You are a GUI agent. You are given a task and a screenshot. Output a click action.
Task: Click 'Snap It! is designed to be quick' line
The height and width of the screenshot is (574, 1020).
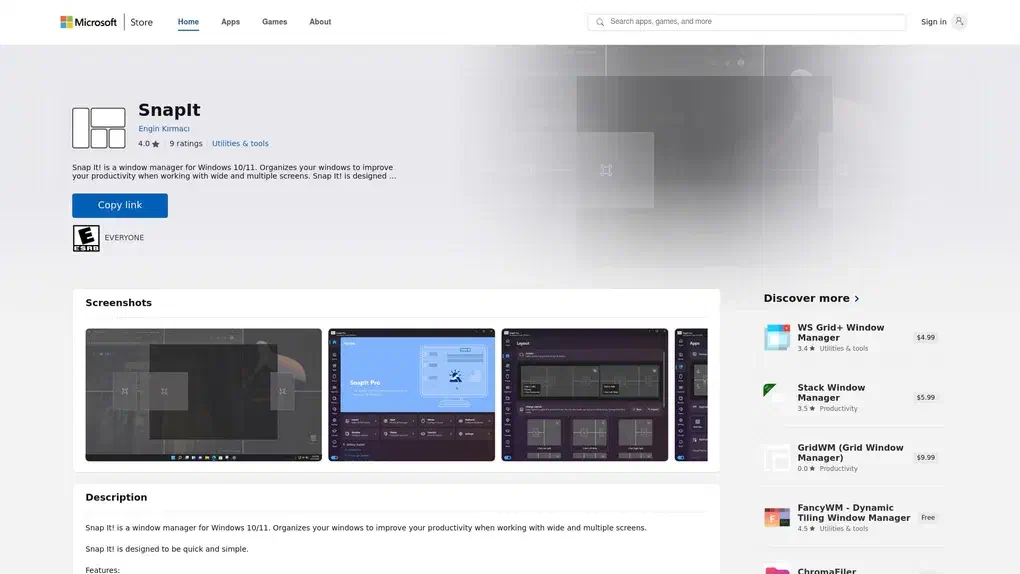167,549
